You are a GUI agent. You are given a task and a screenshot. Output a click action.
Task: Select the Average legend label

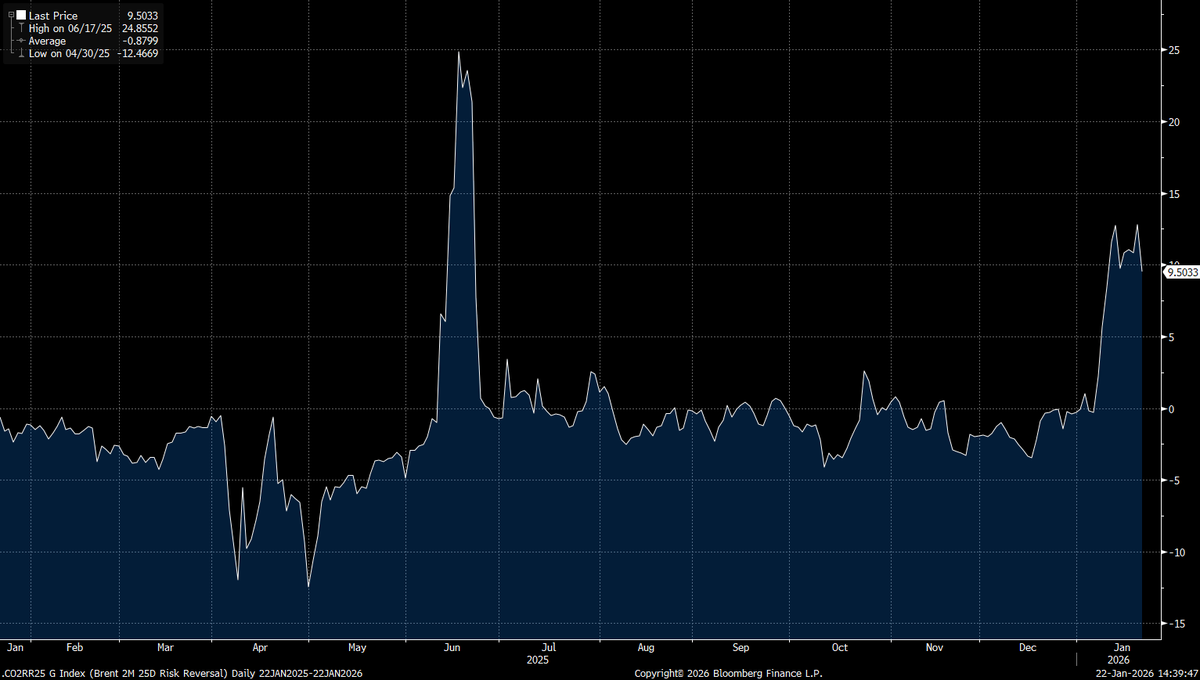(x=47, y=41)
